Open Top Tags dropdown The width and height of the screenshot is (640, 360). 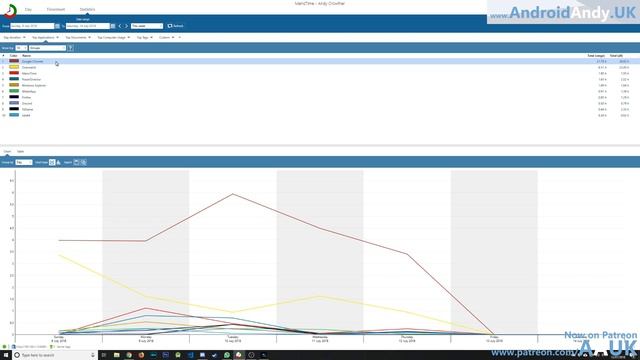point(144,38)
